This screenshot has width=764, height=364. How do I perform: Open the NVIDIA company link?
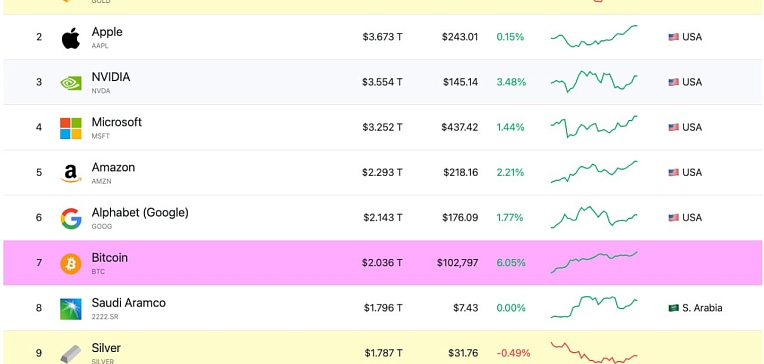(111, 77)
